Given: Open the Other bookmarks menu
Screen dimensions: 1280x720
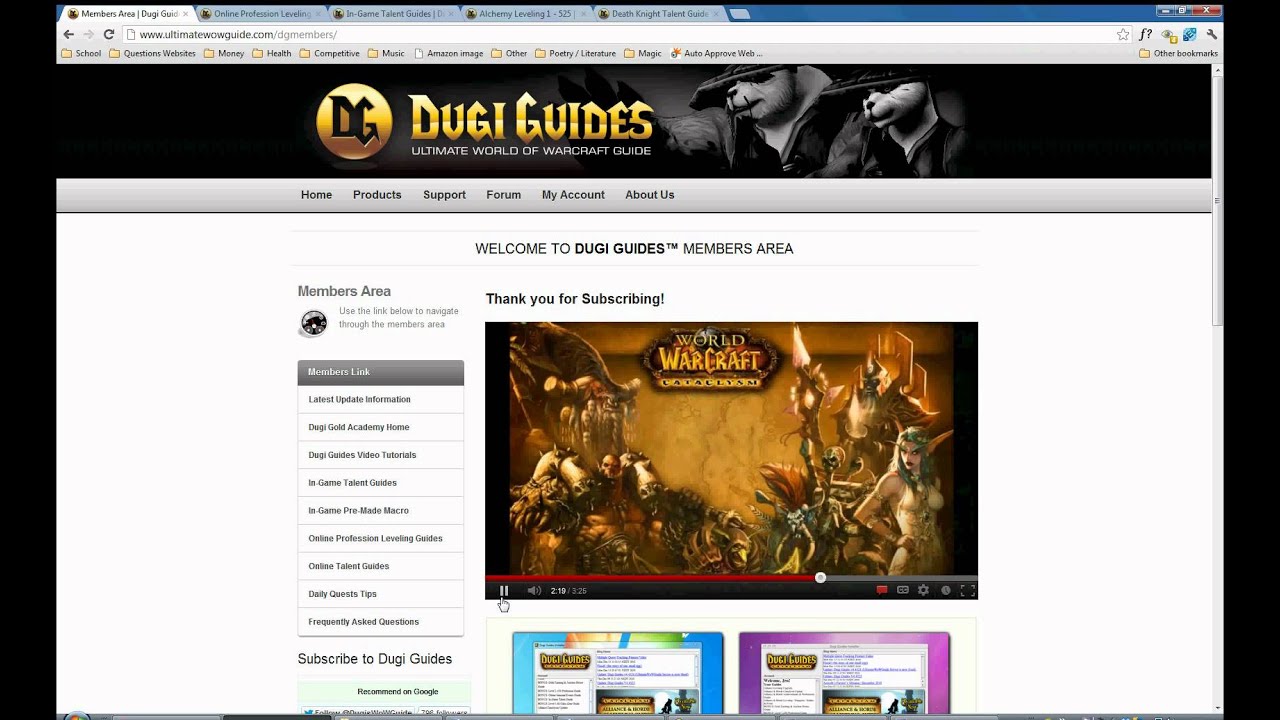Looking at the screenshot, I should pos(1178,53).
